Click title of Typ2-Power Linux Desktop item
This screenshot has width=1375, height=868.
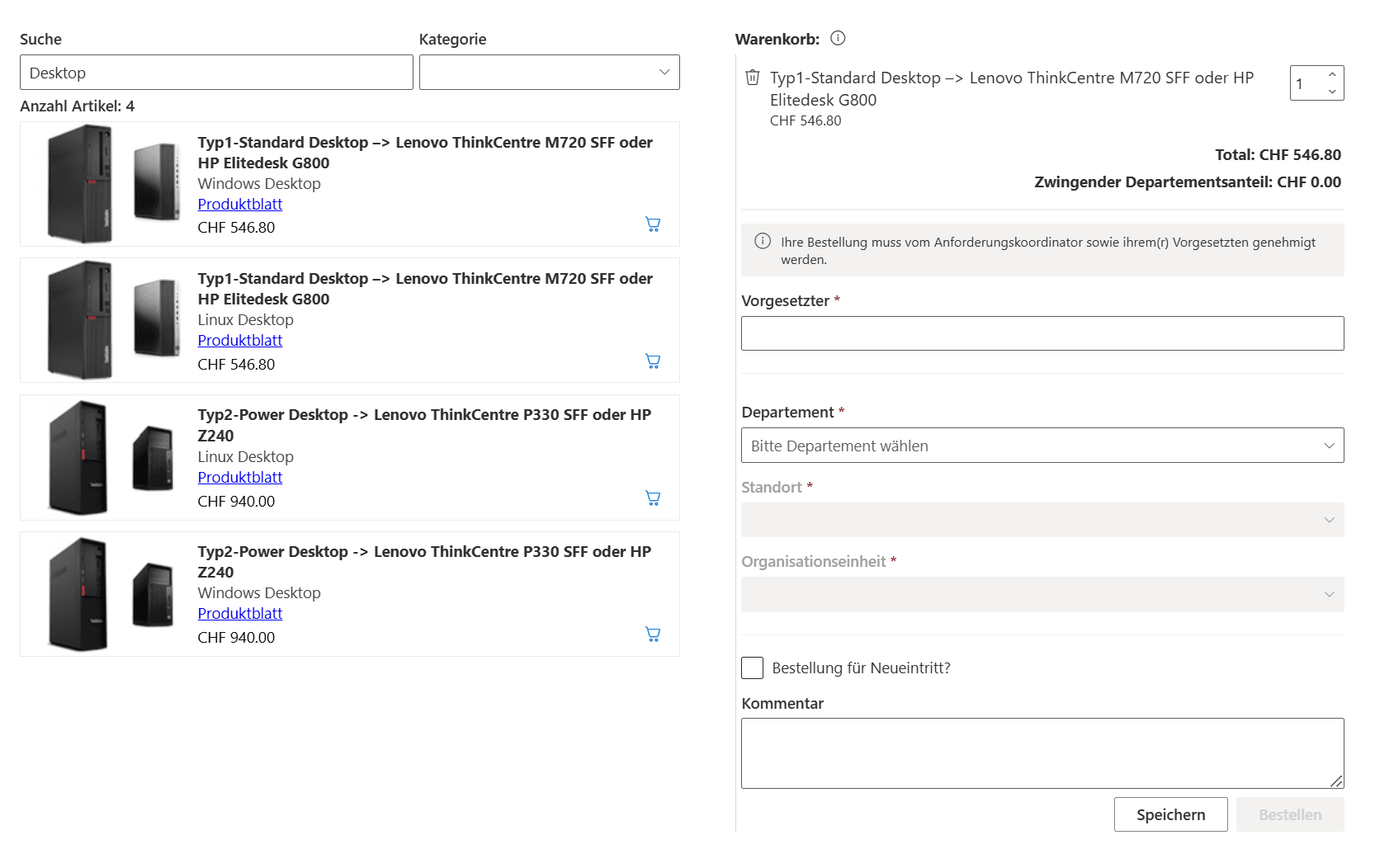click(424, 426)
